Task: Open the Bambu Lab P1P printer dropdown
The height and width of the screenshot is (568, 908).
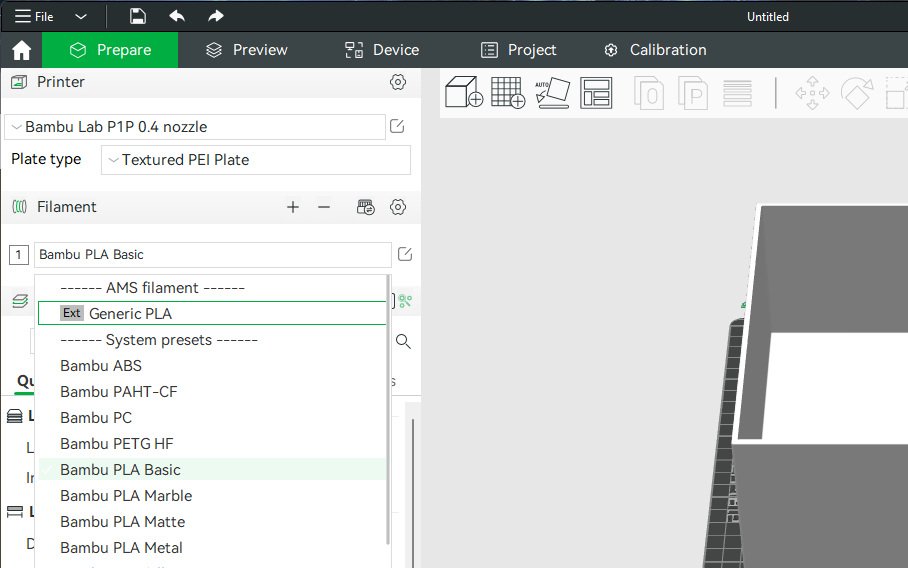Action: 195,127
